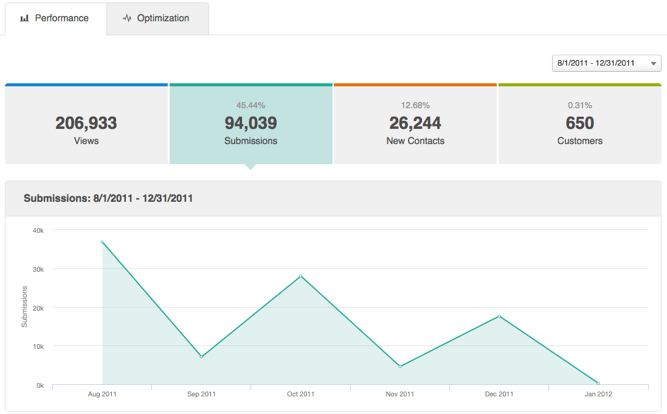The width and height of the screenshot is (667, 414).
Task: Click the date range dropdown arrow
Action: click(x=654, y=64)
